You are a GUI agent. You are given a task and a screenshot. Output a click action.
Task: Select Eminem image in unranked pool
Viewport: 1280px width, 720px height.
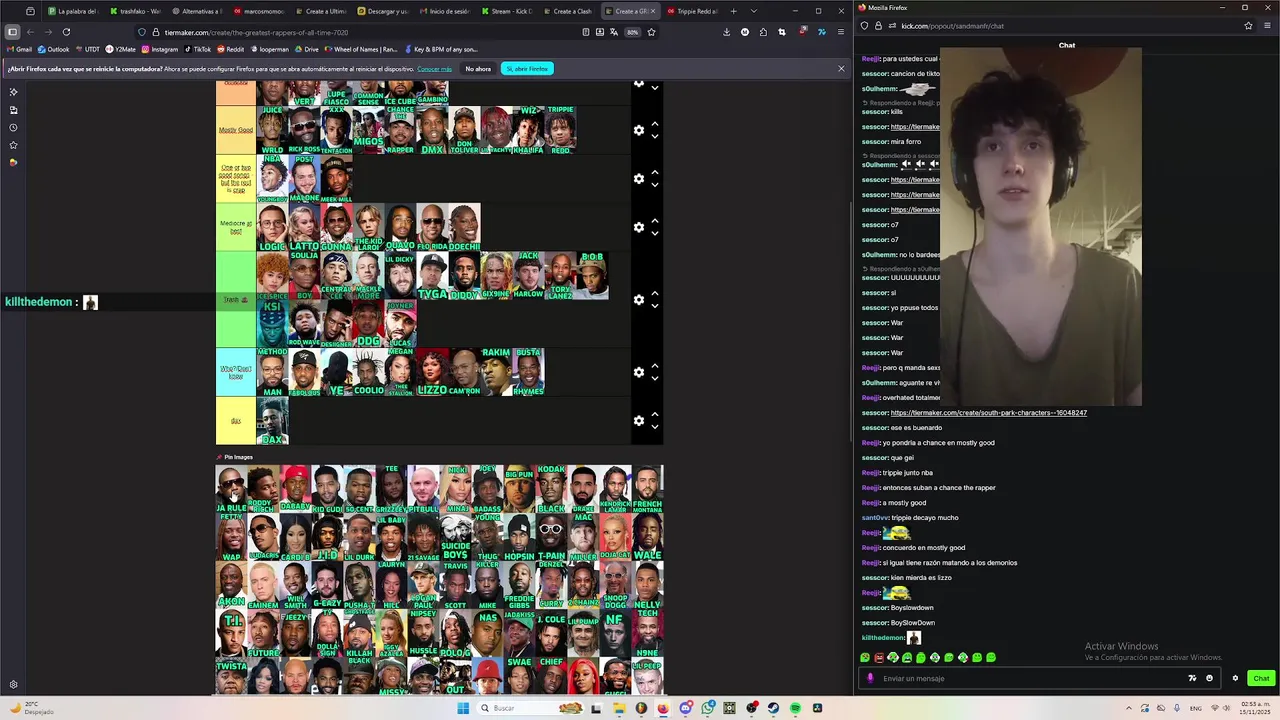coord(263,586)
